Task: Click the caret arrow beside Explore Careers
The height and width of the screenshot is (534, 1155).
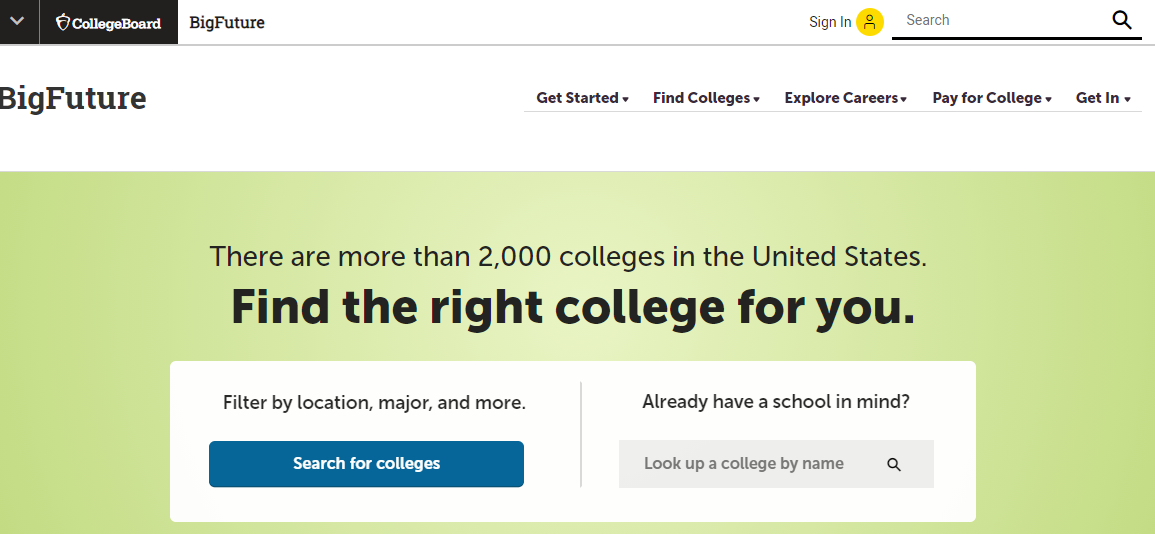Action: 904,99
